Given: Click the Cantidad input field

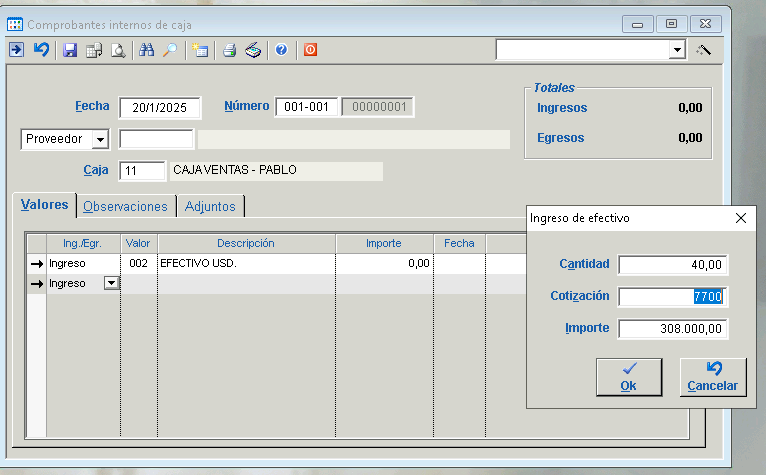Looking at the screenshot, I should point(672,264).
